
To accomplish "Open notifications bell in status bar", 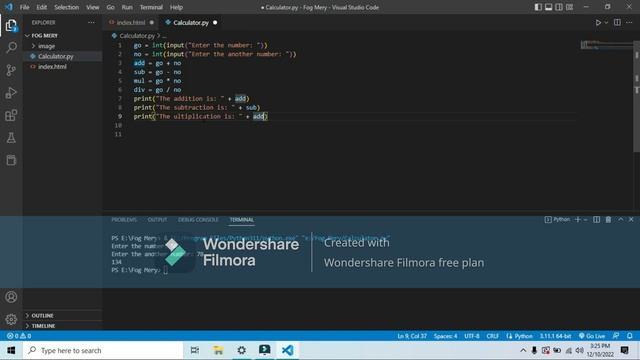I will tap(630, 336).
